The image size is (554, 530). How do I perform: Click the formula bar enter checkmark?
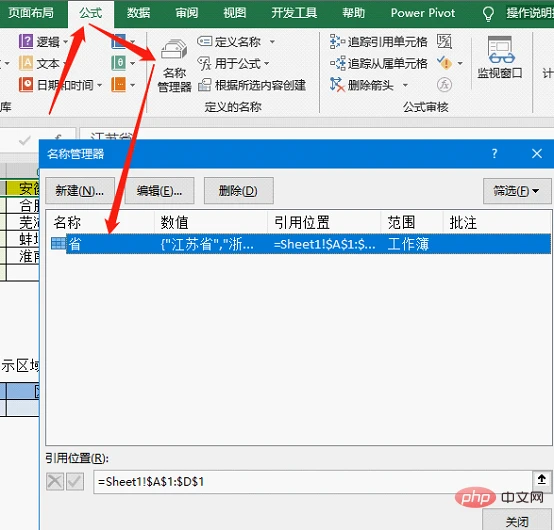[x=24, y=141]
